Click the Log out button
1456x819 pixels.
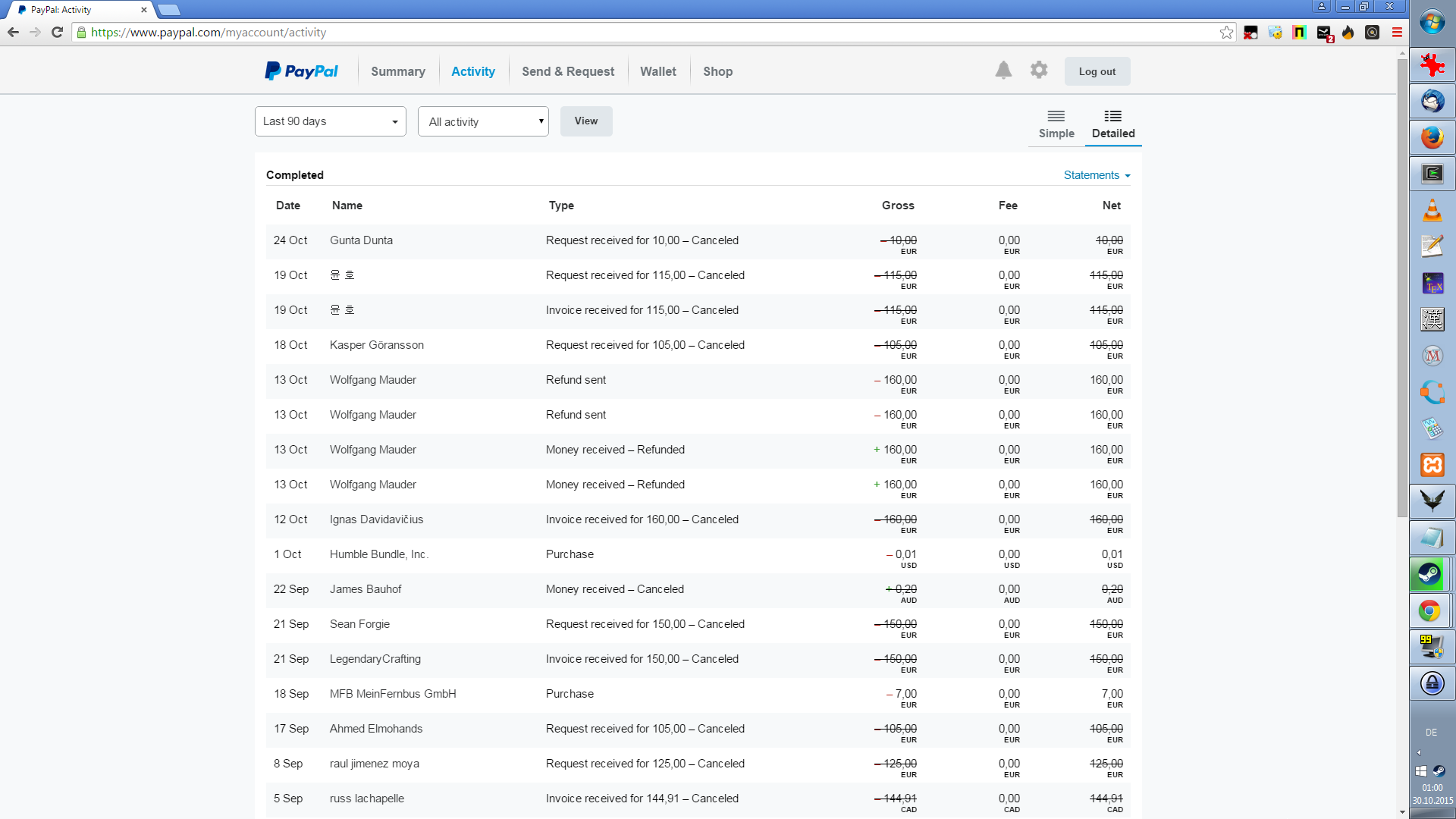click(x=1097, y=71)
